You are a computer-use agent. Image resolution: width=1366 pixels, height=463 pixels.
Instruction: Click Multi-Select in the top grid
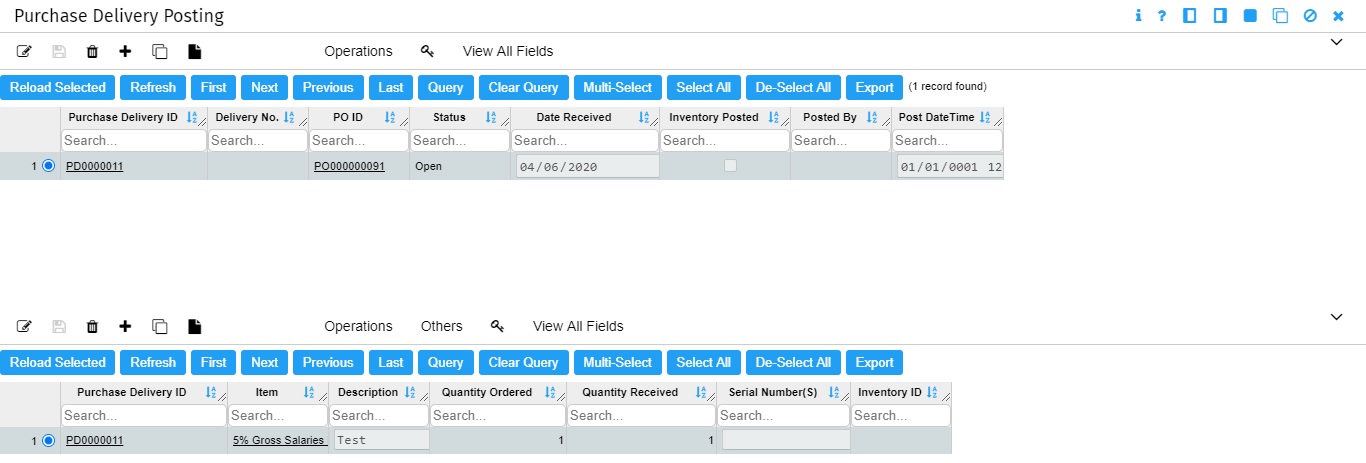click(618, 87)
